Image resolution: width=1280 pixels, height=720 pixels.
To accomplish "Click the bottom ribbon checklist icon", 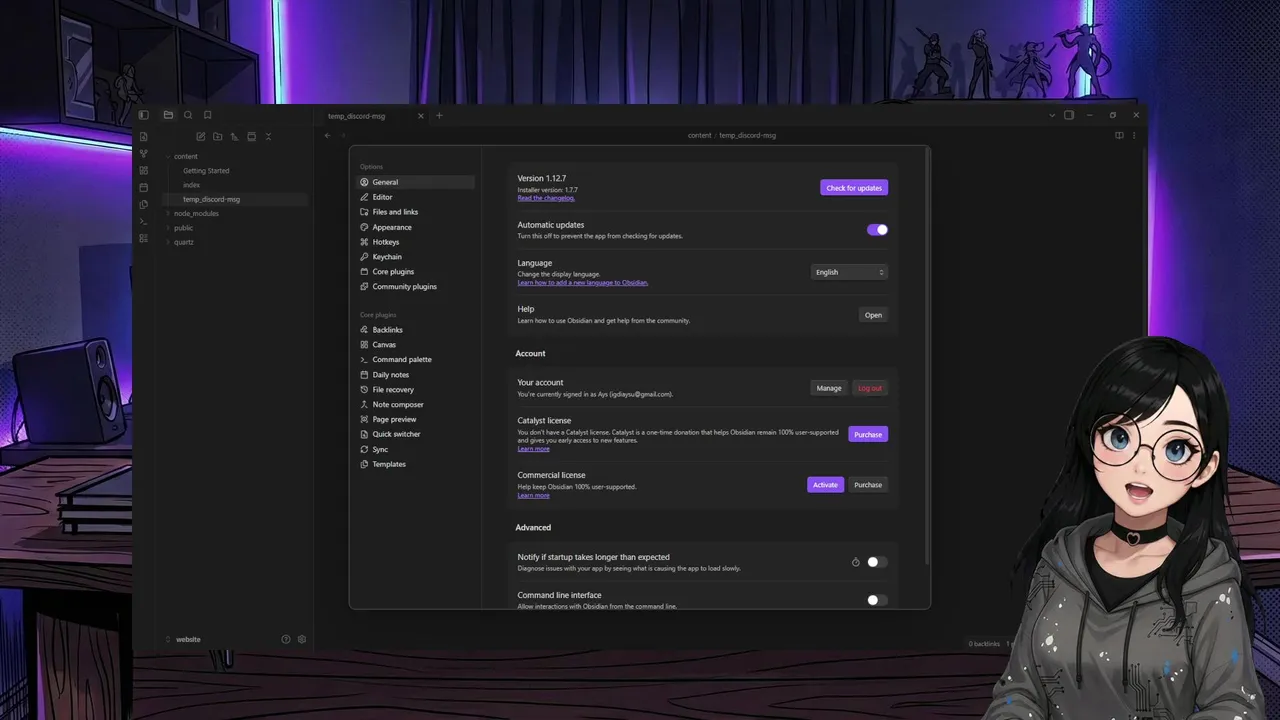I will pyautogui.click(x=143, y=238).
